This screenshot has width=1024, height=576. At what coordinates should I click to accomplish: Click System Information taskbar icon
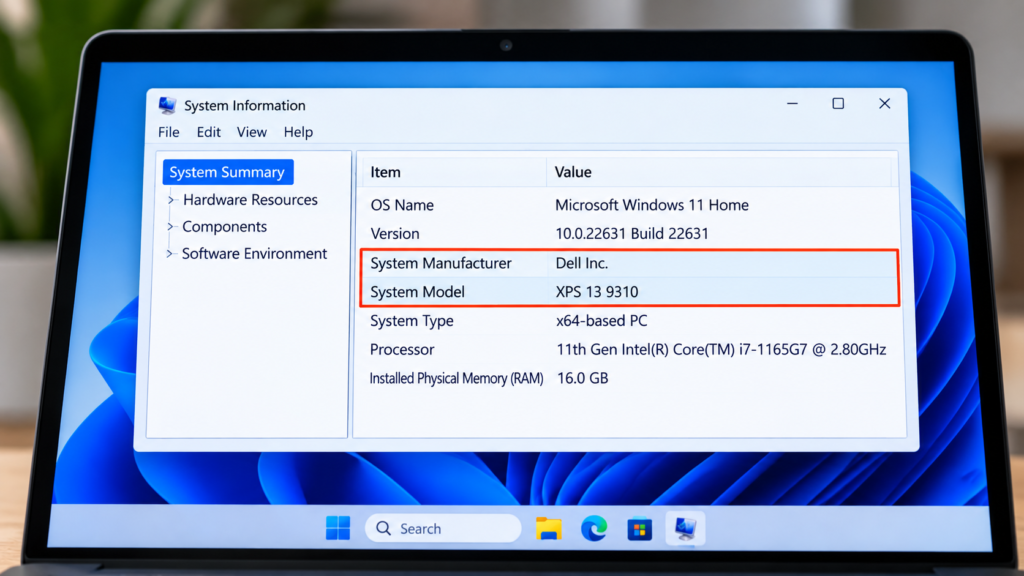point(685,528)
